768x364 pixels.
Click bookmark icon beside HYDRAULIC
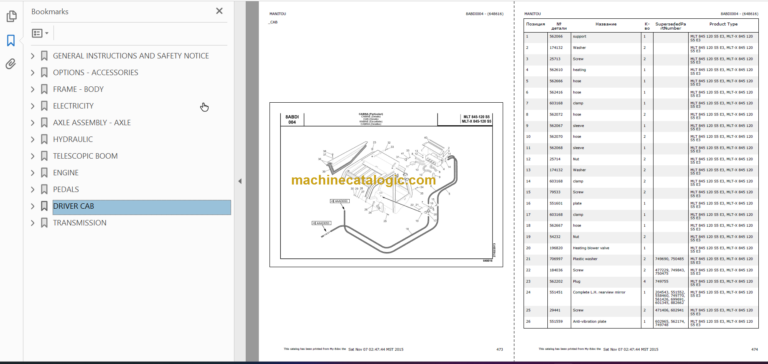(44, 139)
